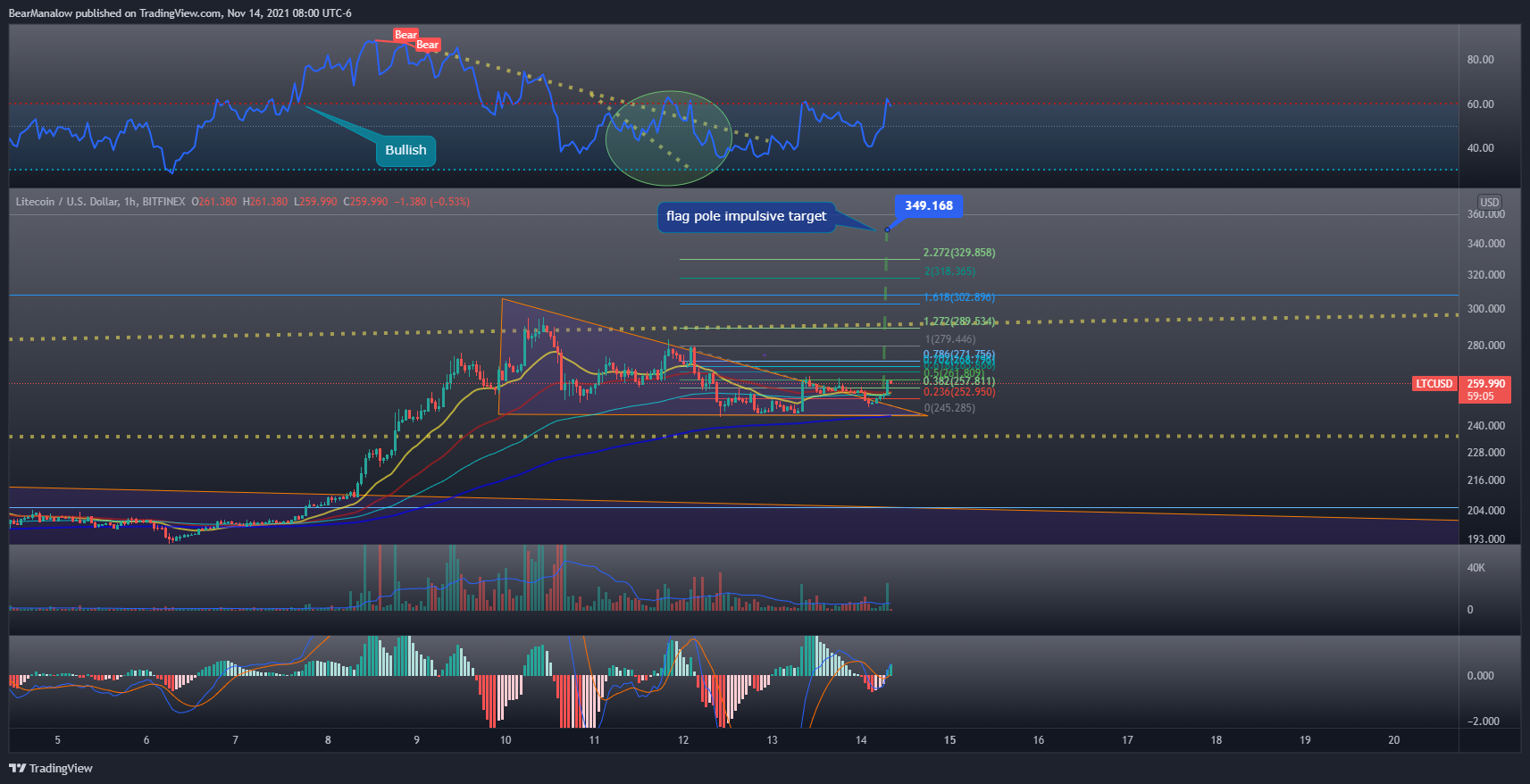Click the 280.000 price axis value
This screenshot has width=1530, height=784.
click(1486, 346)
